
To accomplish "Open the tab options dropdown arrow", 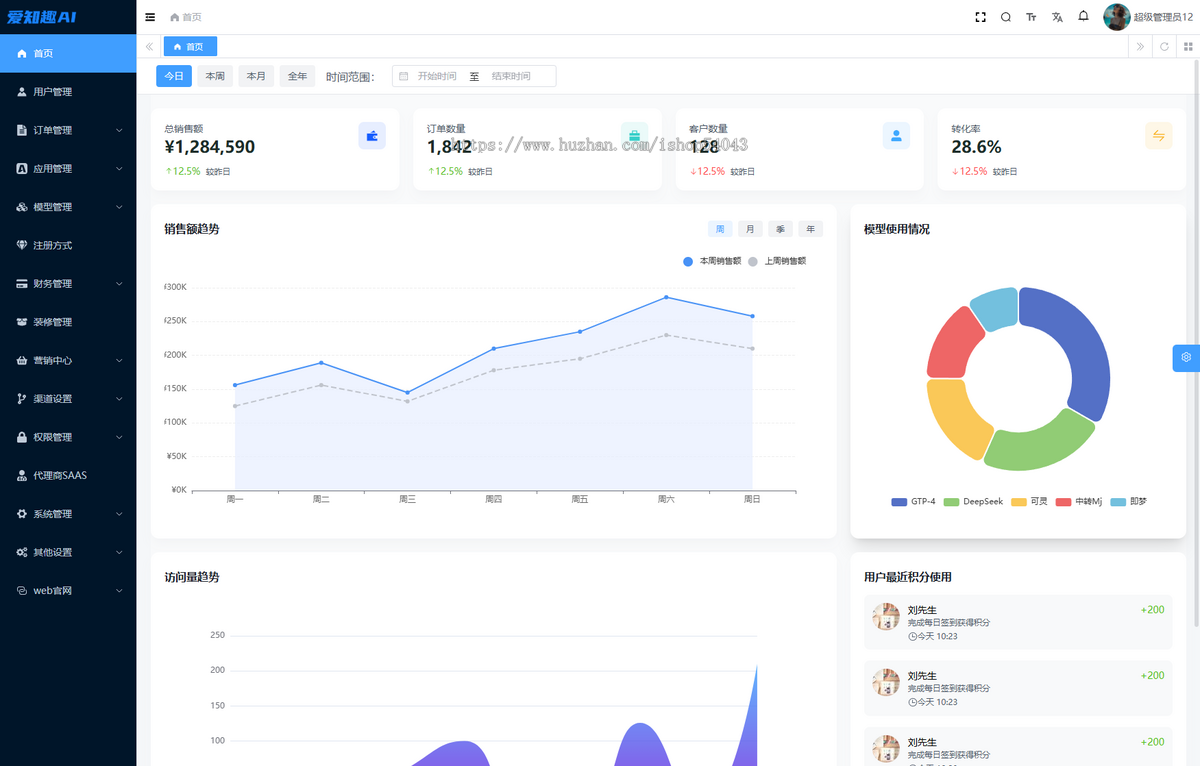I will 1188,46.
